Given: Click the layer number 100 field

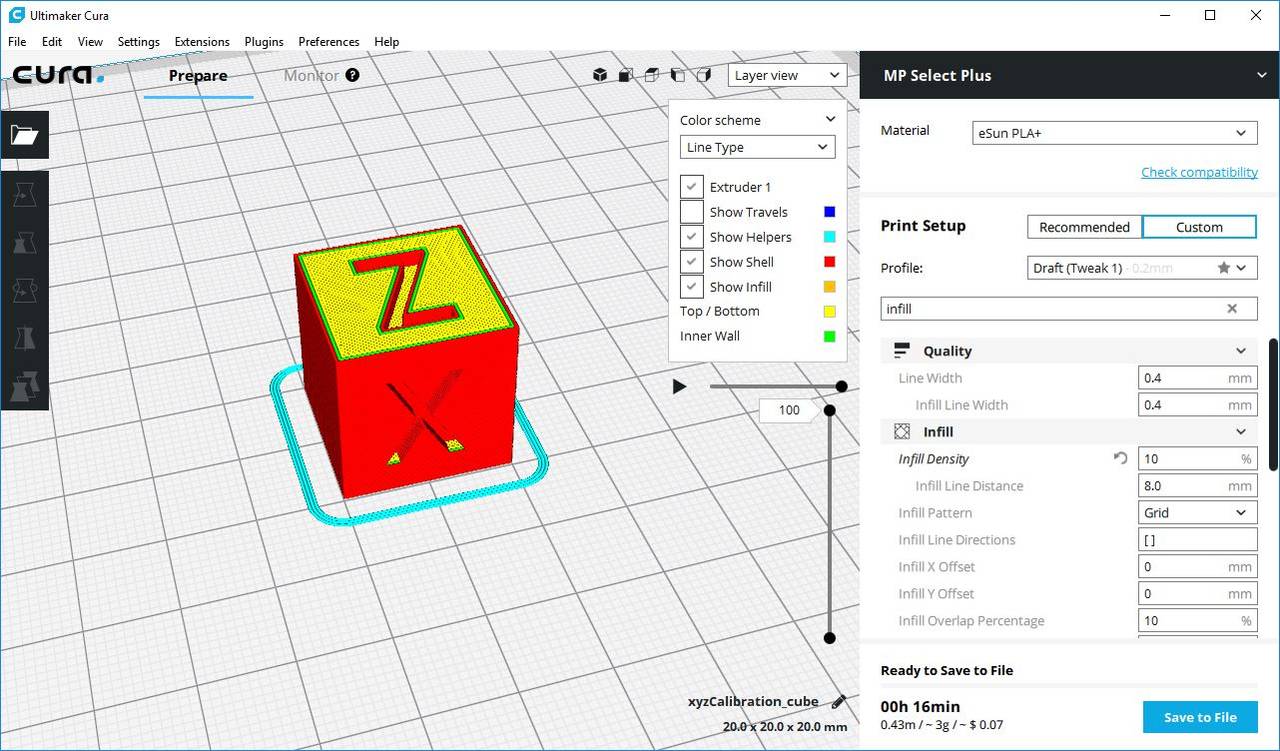Looking at the screenshot, I should (789, 410).
